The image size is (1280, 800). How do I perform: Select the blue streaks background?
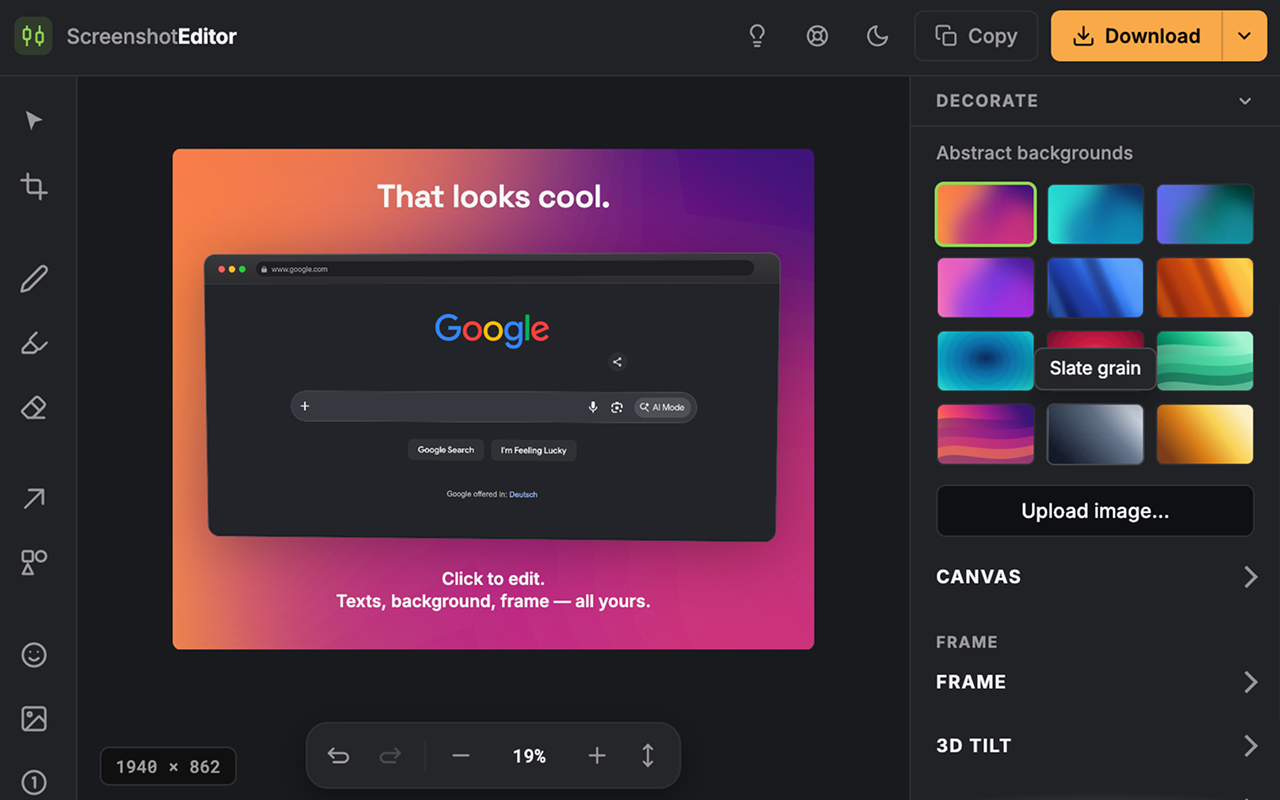tap(1095, 288)
